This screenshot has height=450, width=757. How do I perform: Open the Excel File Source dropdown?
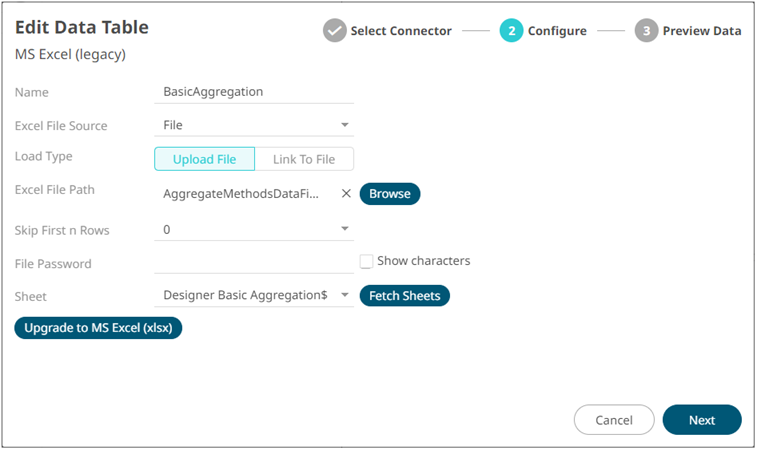[x=345, y=126]
